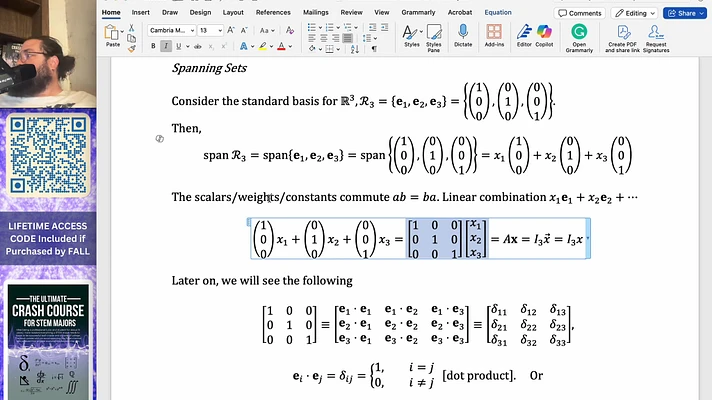Create PDF and share link
The height and width of the screenshot is (400, 712).
coord(623,38)
